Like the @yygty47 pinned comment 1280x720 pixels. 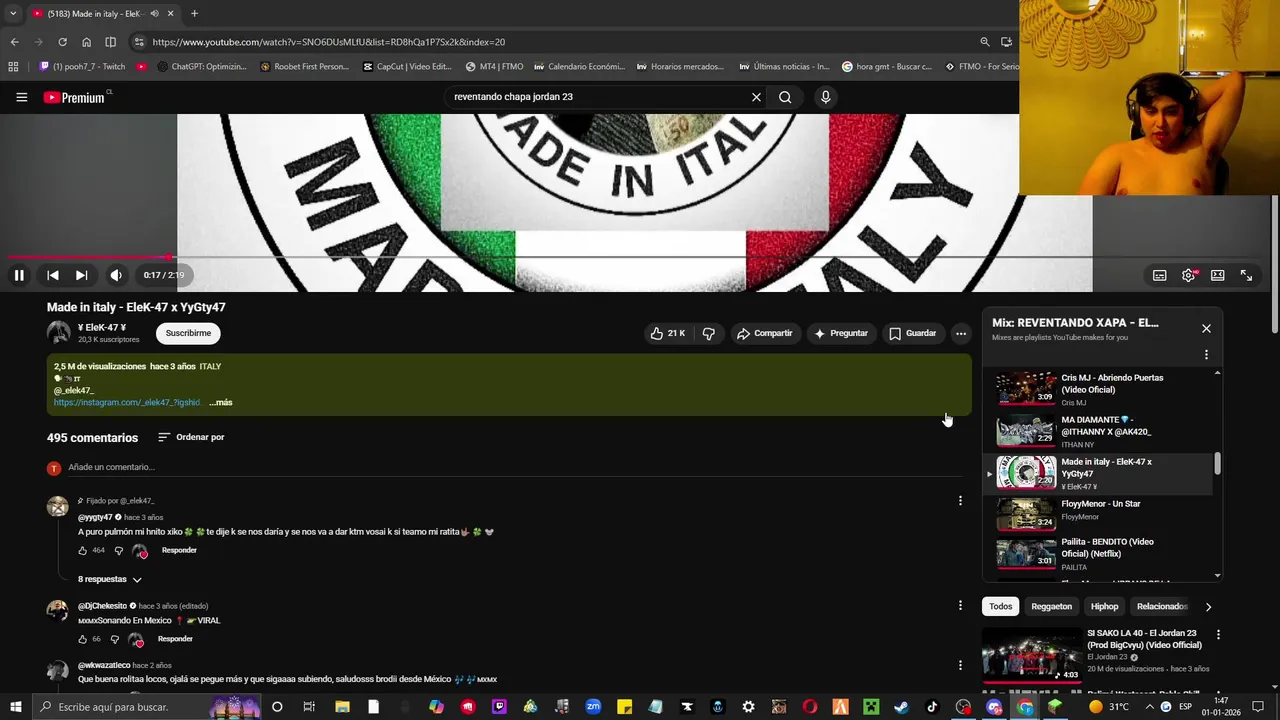point(83,550)
